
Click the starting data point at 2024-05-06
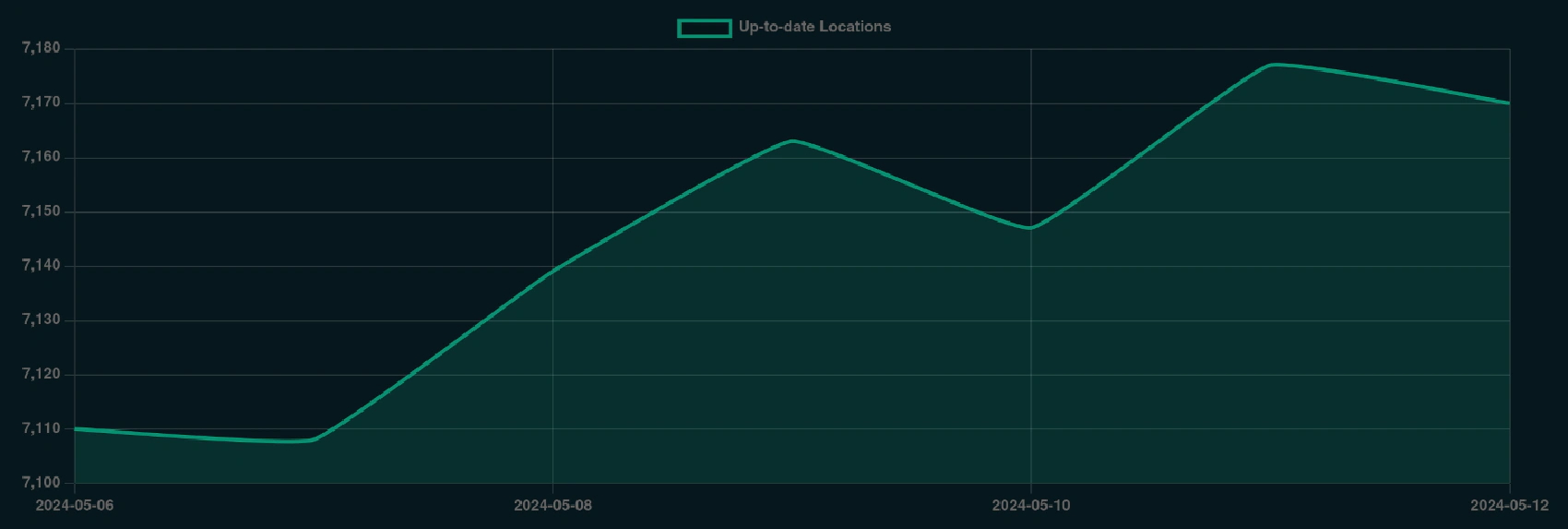[x=75, y=428]
